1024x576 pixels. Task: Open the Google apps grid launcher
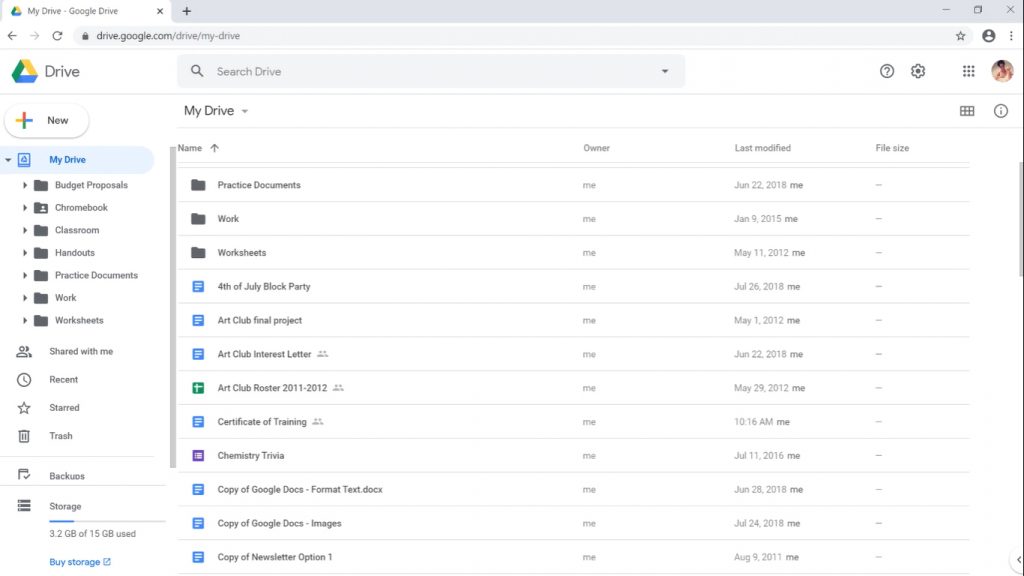[x=967, y=71]
